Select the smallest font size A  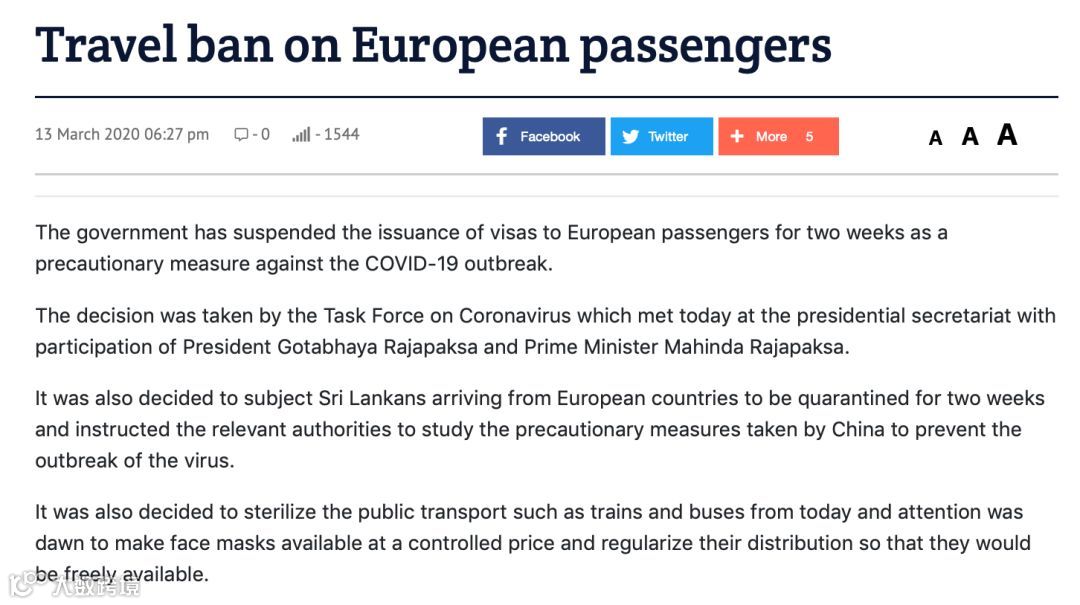pyautogui.click(x=935, y=139)
